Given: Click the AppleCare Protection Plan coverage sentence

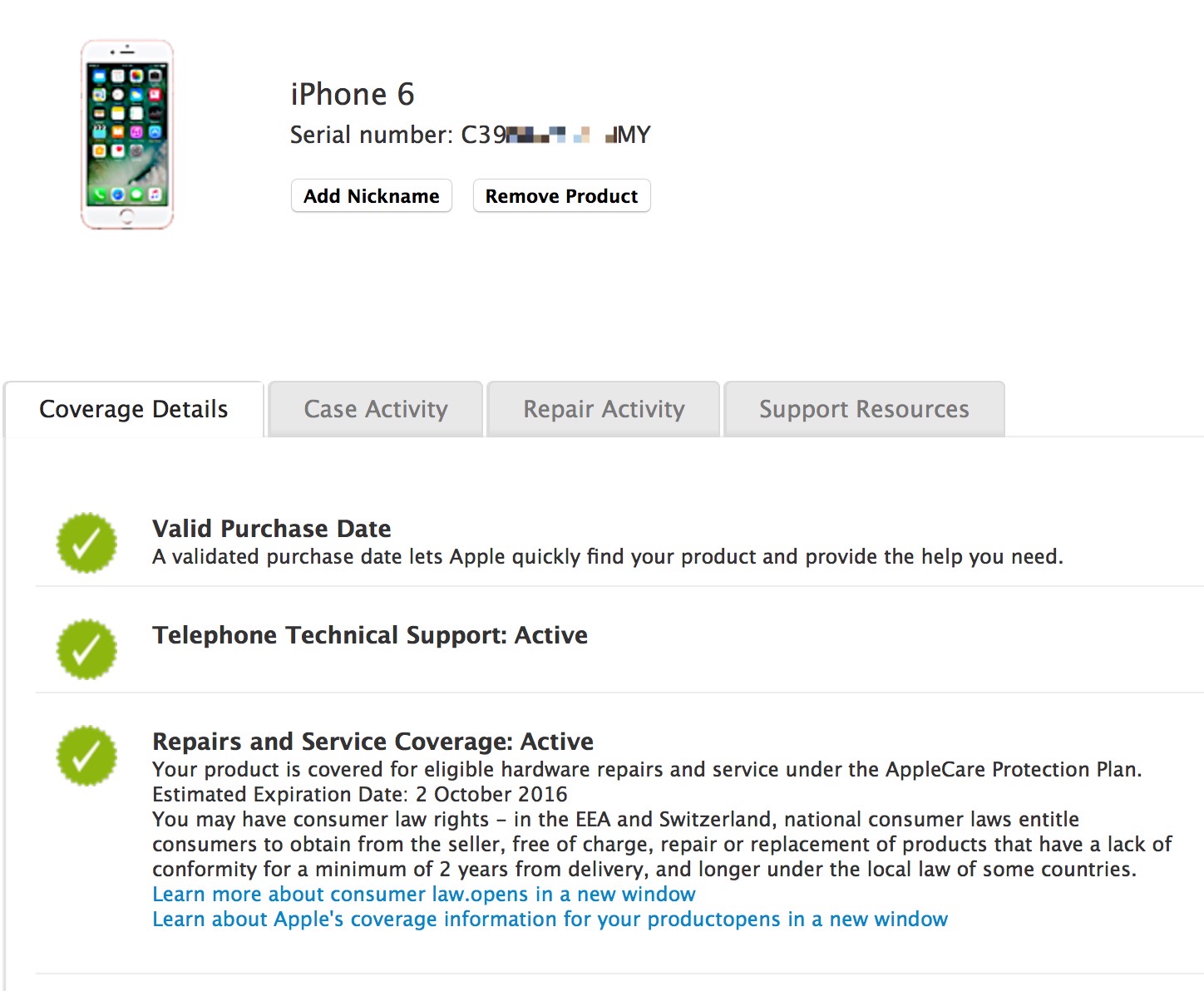Looking at the screenshot, I should [647, 770].
